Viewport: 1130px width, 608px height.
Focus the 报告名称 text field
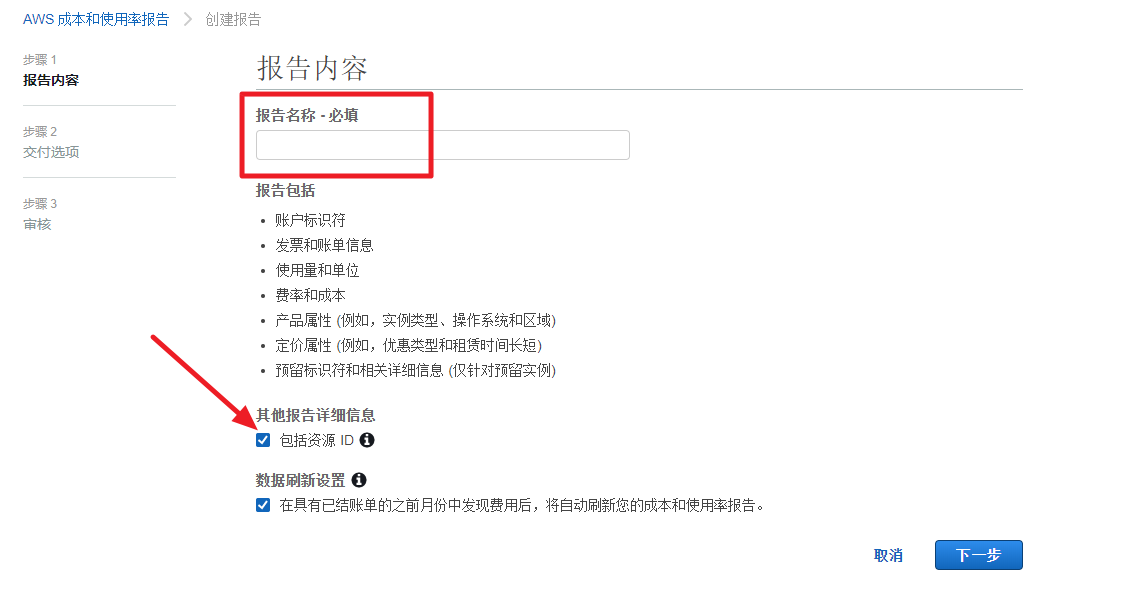pos(442,145)
